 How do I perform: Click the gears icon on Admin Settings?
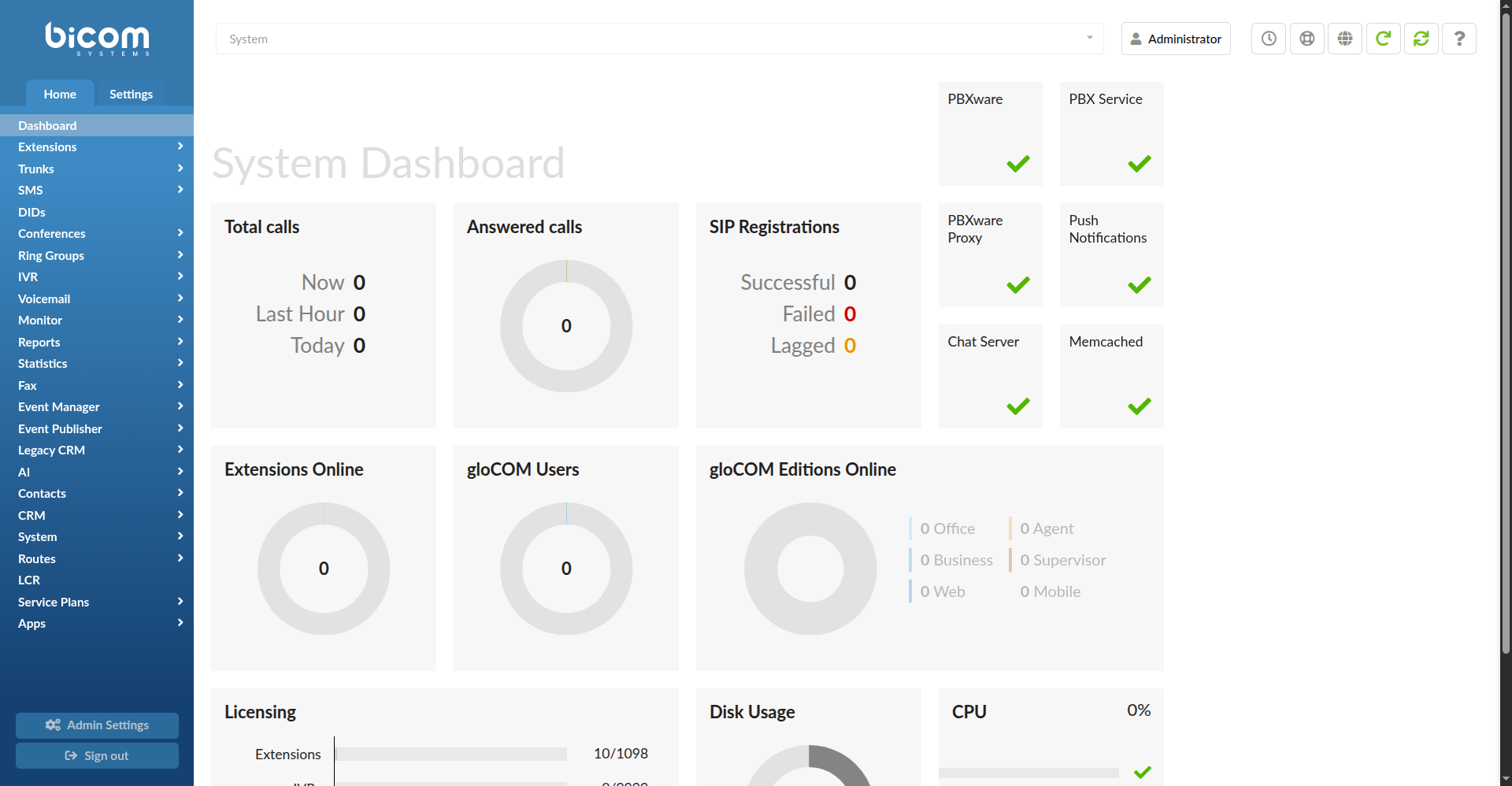click(x=53, y=725)
